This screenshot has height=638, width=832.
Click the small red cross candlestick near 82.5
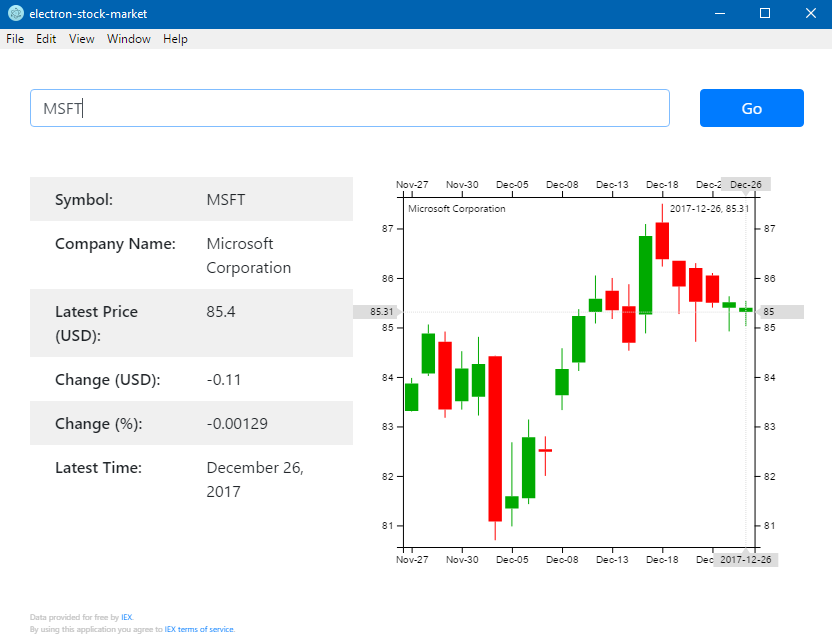coord(545,451)
